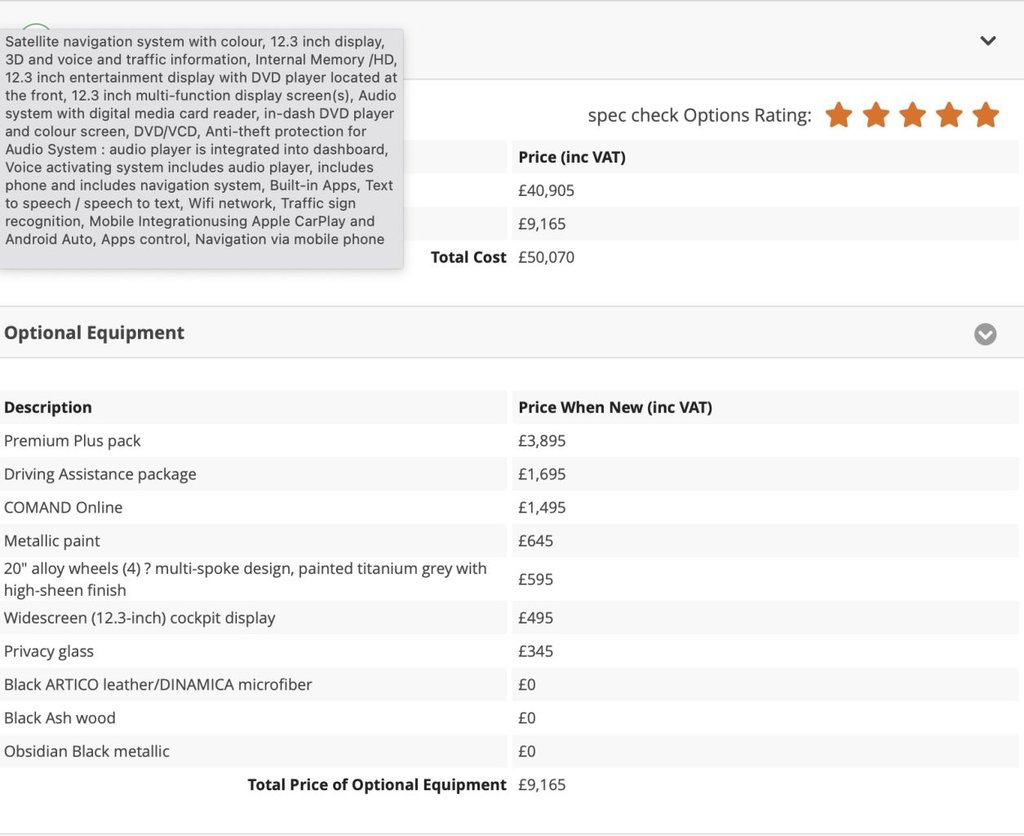Select the Privacy glass row
Screen dimensions: 1024x836
click(49, 651)
